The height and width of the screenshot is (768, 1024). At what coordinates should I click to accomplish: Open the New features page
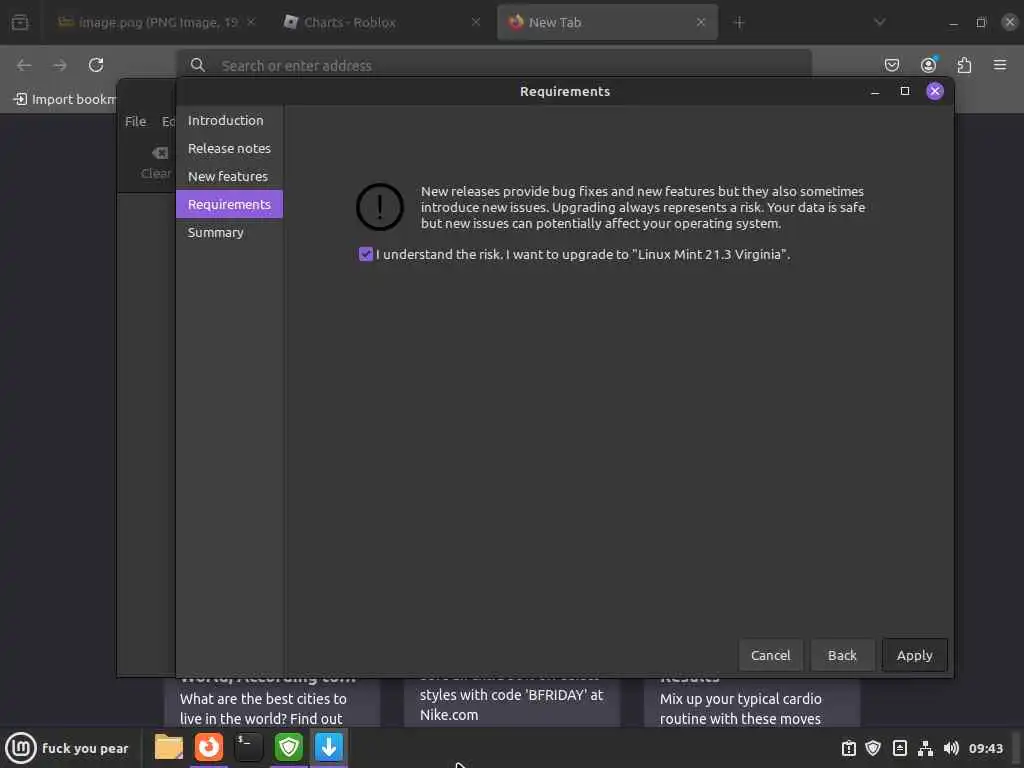(229, 176)
